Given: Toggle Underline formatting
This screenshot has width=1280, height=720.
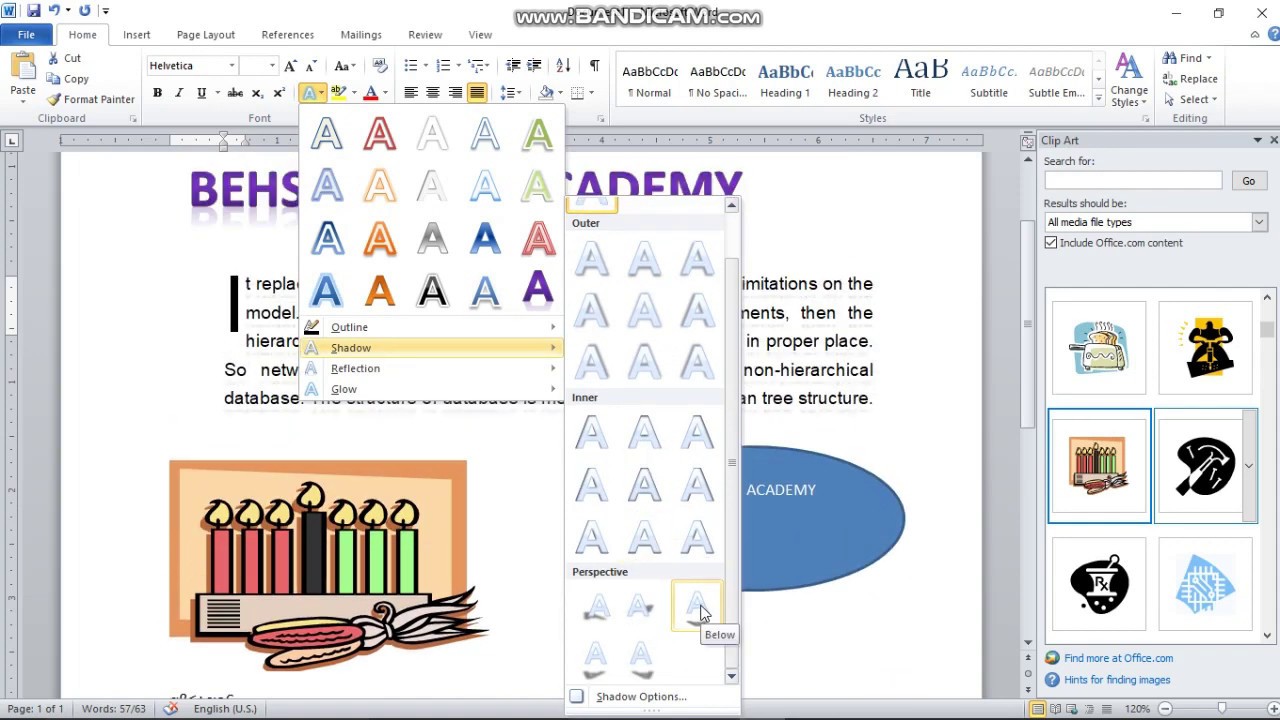Looking at the screenshot, I should (201, 93).
